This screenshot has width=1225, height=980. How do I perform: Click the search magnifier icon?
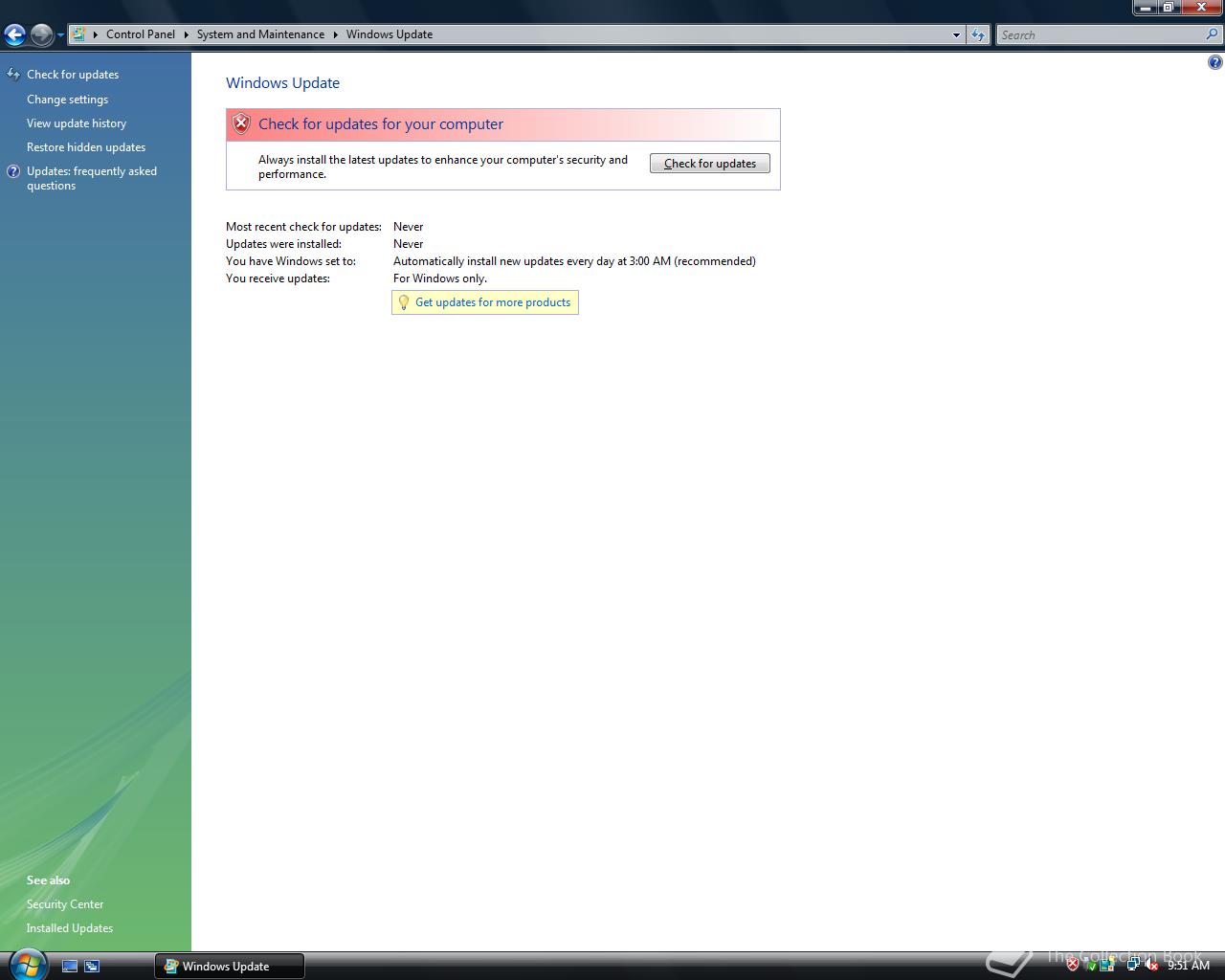tap(1214, 34)
